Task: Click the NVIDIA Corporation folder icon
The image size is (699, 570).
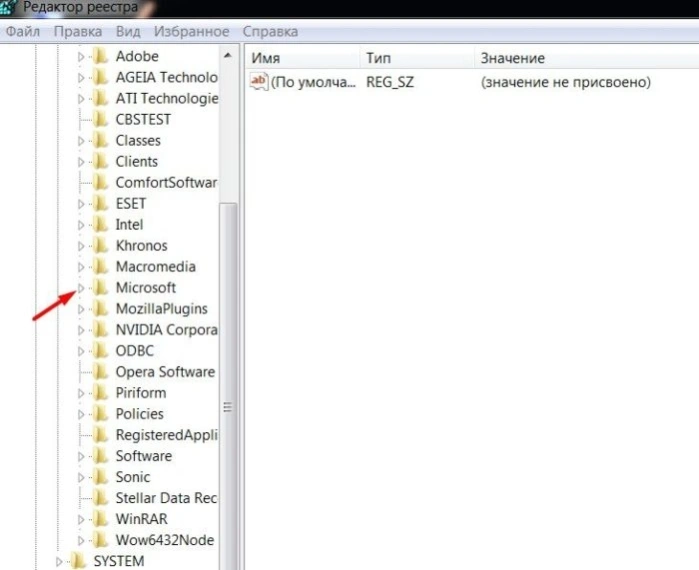Action: click(x=101, y=329)
